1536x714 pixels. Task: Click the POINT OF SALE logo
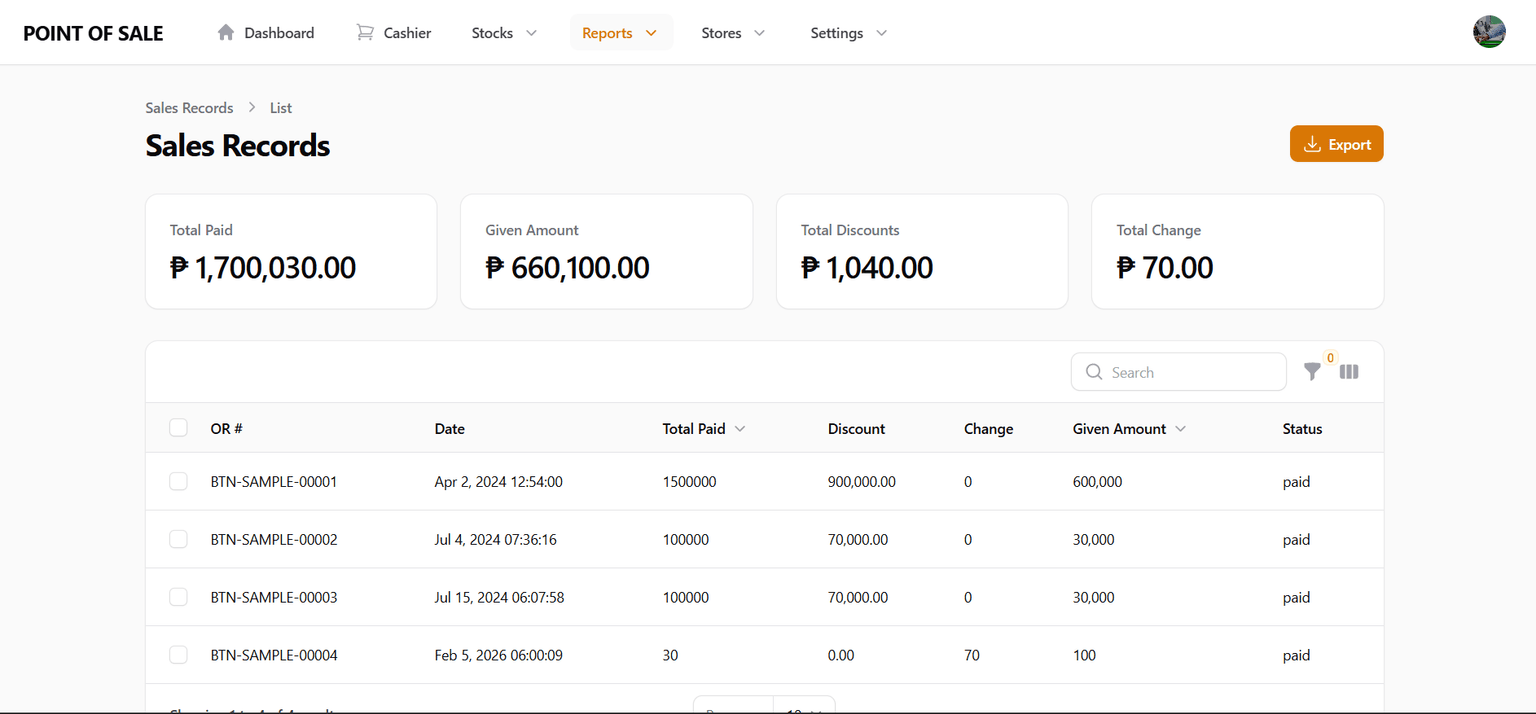point(93,33)
